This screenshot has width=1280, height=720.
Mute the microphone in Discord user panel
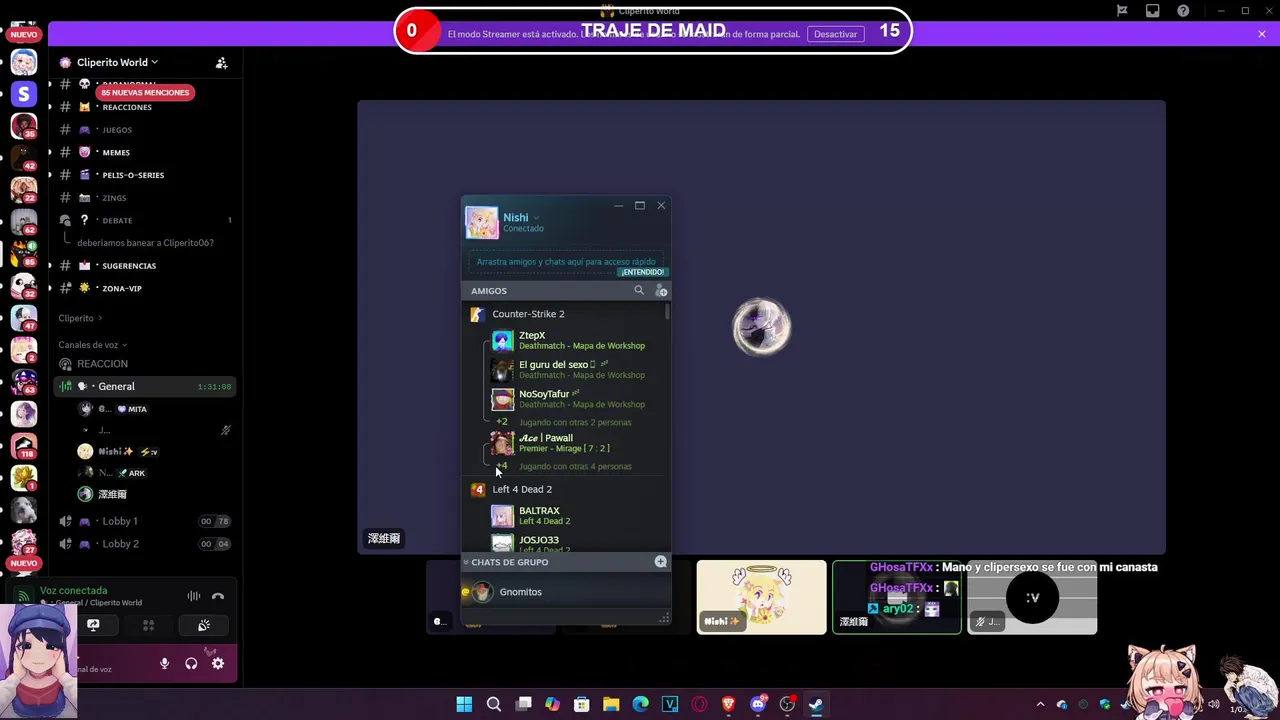164,663
